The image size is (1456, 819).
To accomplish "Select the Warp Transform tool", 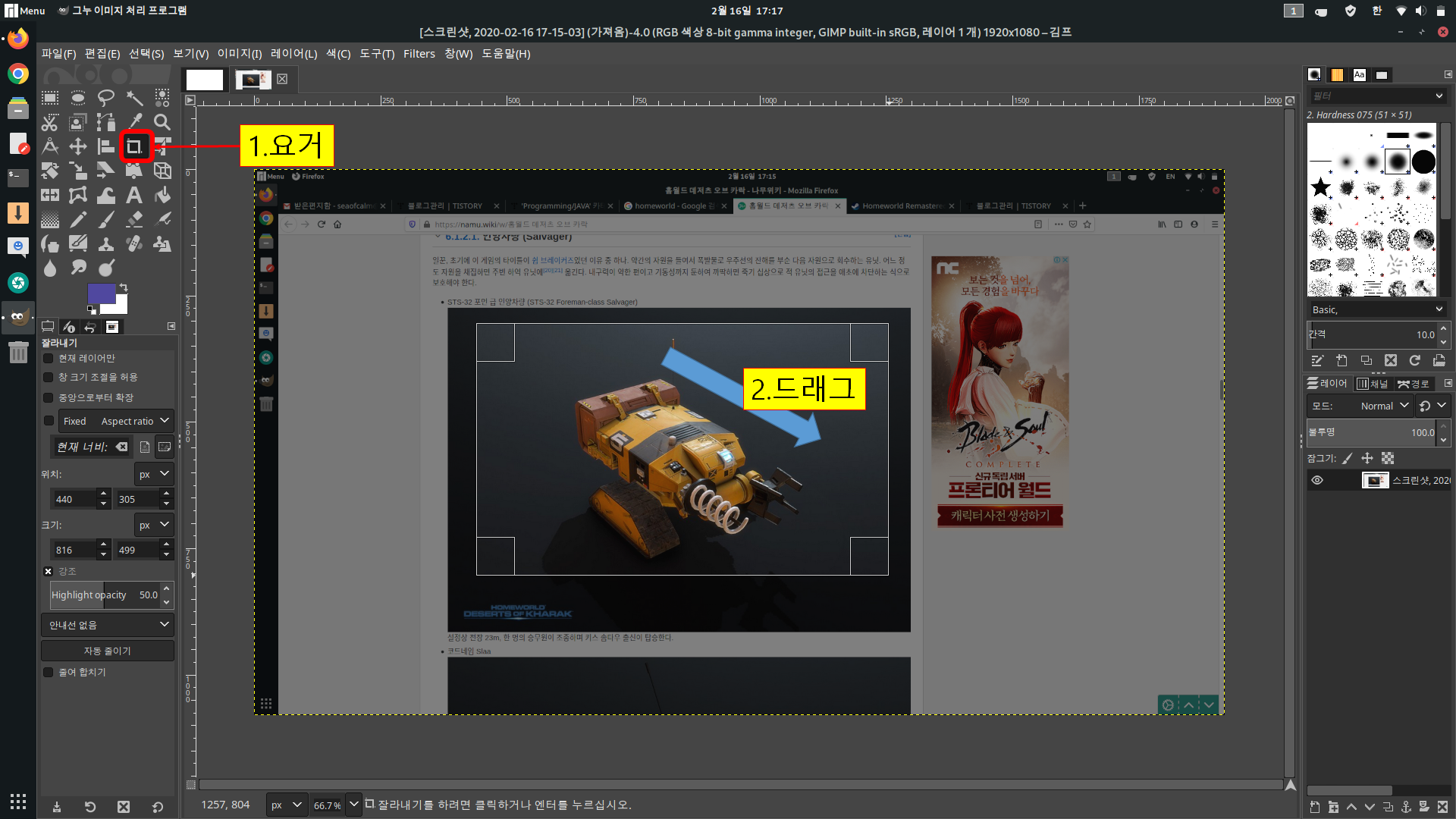I will 106,195.
